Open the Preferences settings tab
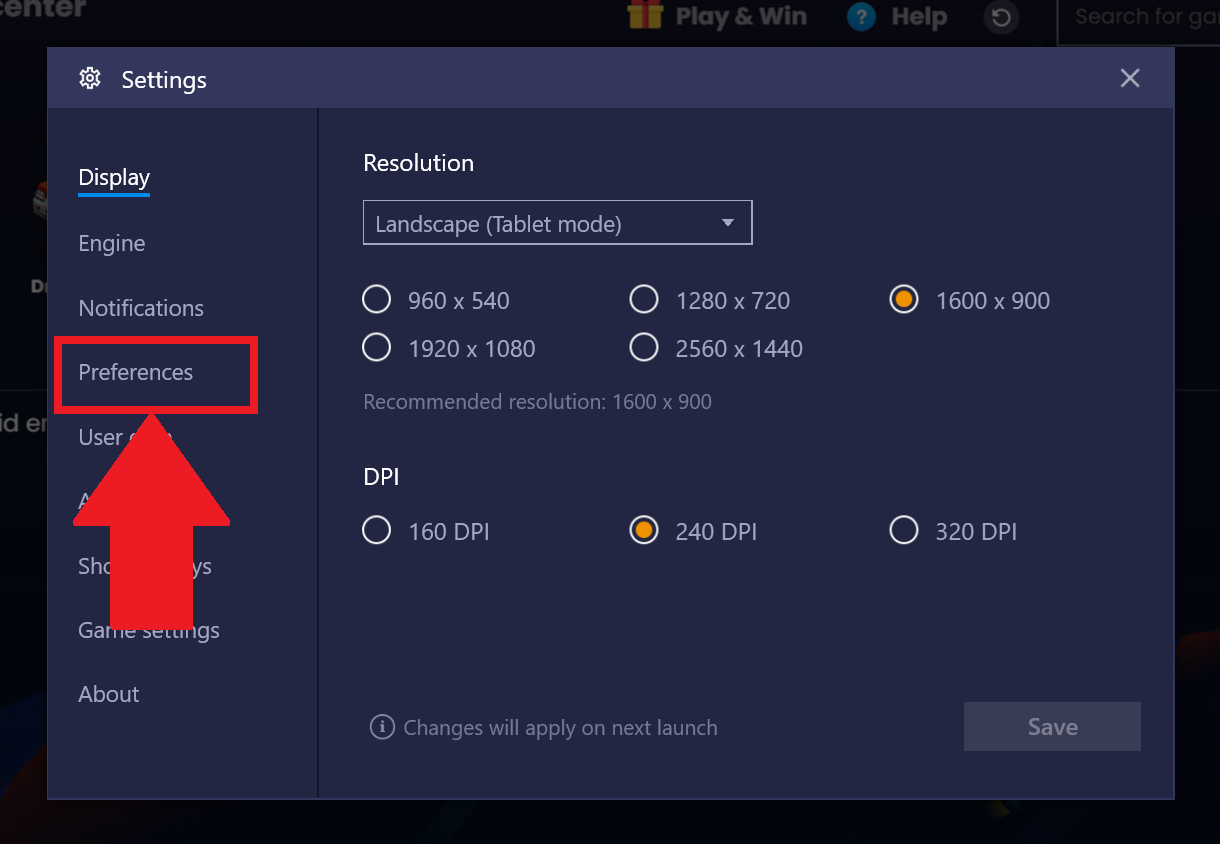Viewport: 1220px width, 844px height. point(136,372)
